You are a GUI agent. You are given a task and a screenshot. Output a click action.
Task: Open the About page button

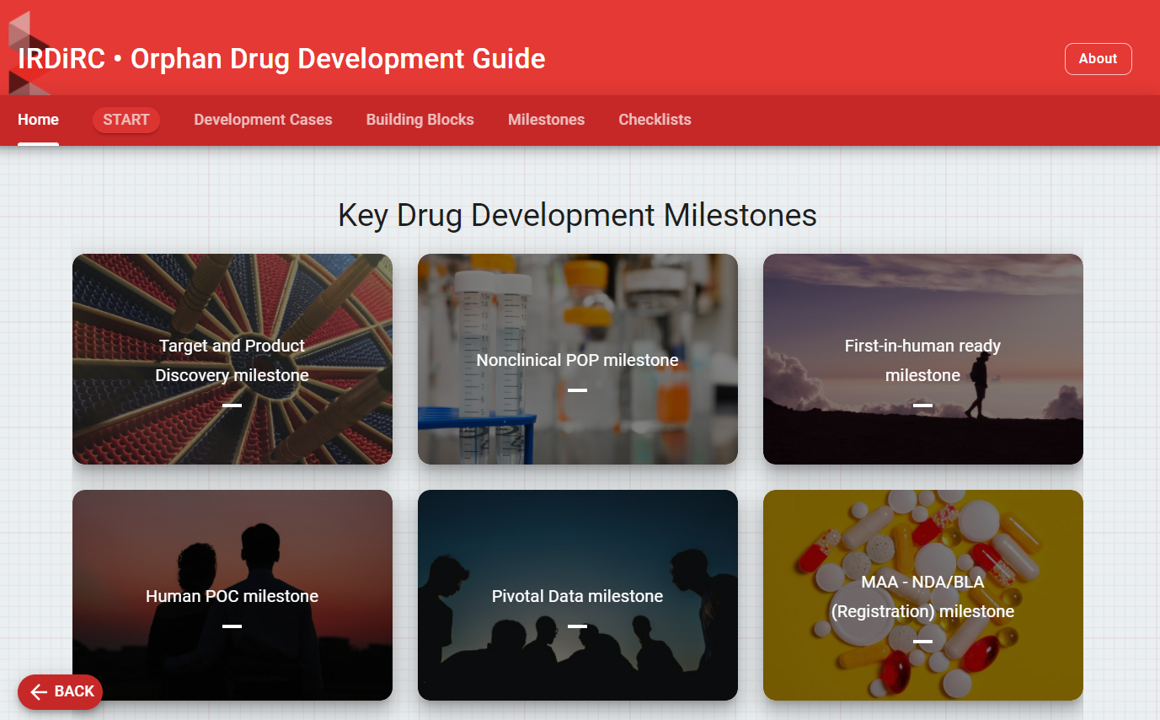[x=1098, y=59]
